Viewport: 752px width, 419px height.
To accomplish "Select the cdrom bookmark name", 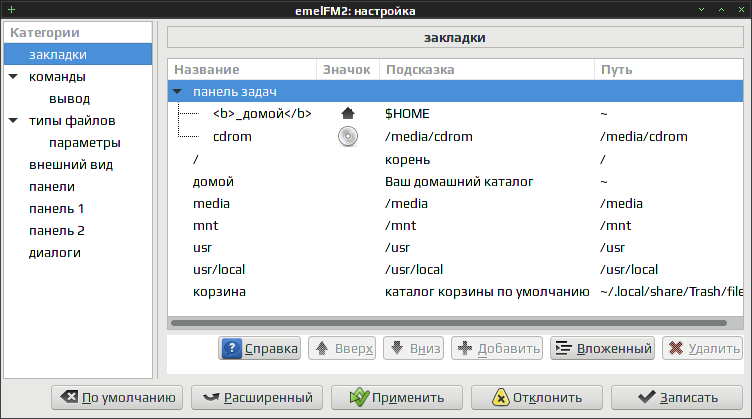I will [x=232, y=137].
